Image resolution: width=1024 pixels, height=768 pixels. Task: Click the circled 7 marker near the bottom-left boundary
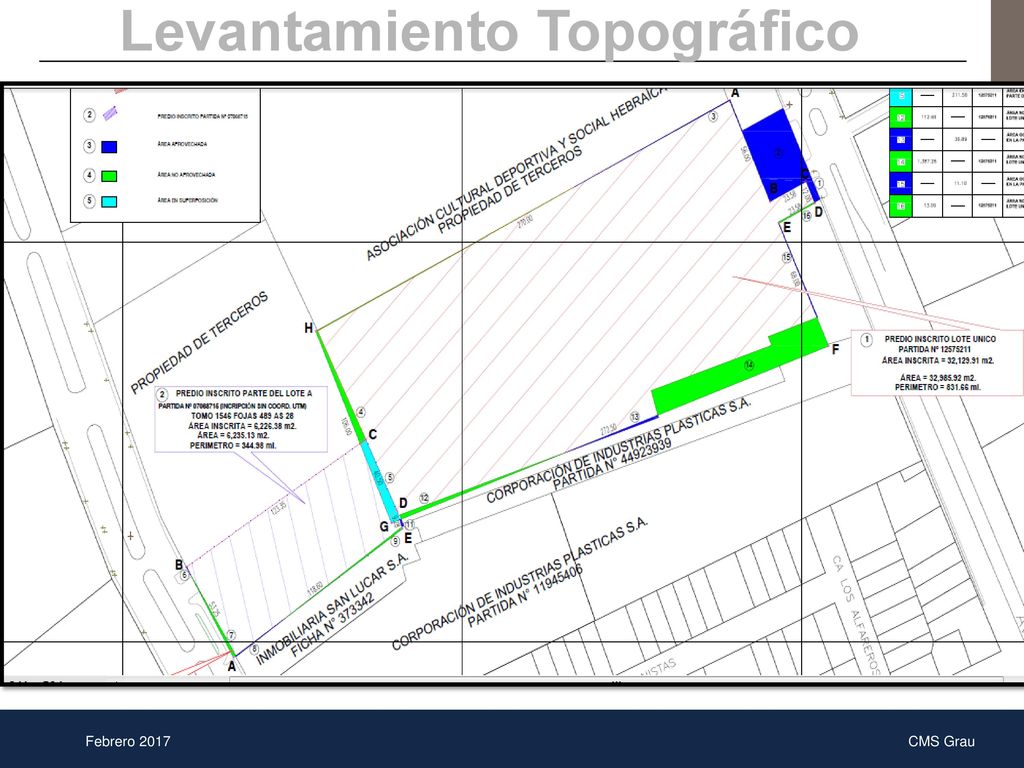click(231, 635)
